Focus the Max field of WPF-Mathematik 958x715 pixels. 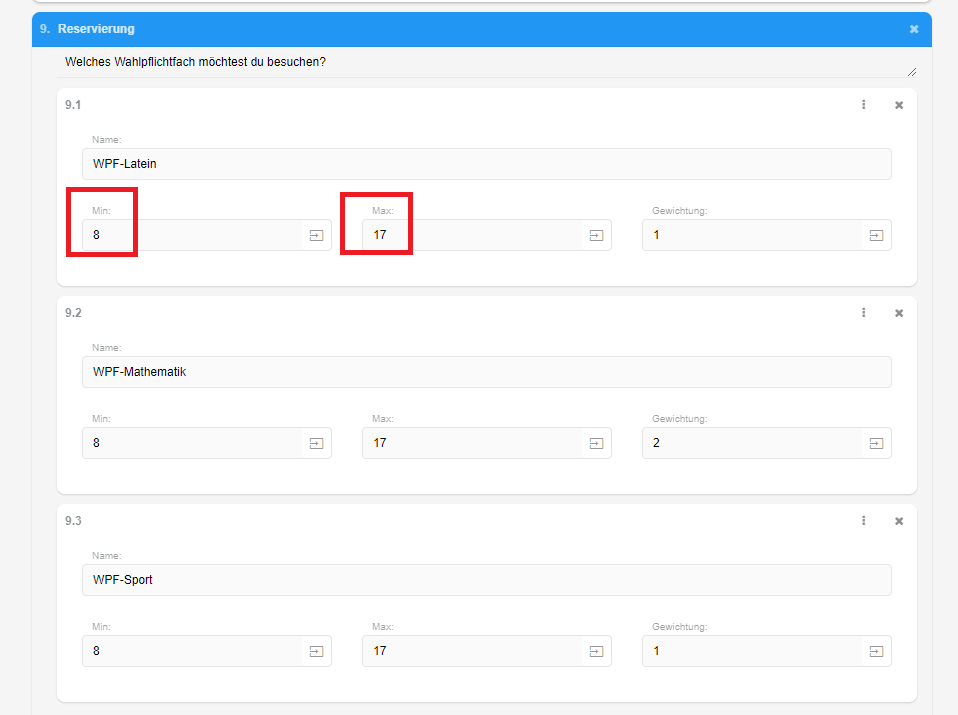point(472,443)
